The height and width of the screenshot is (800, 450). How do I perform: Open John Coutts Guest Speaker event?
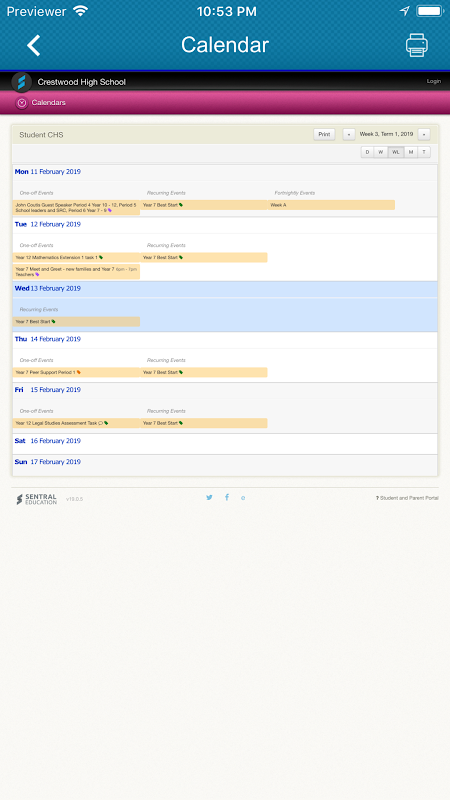(x=76, y=208)
